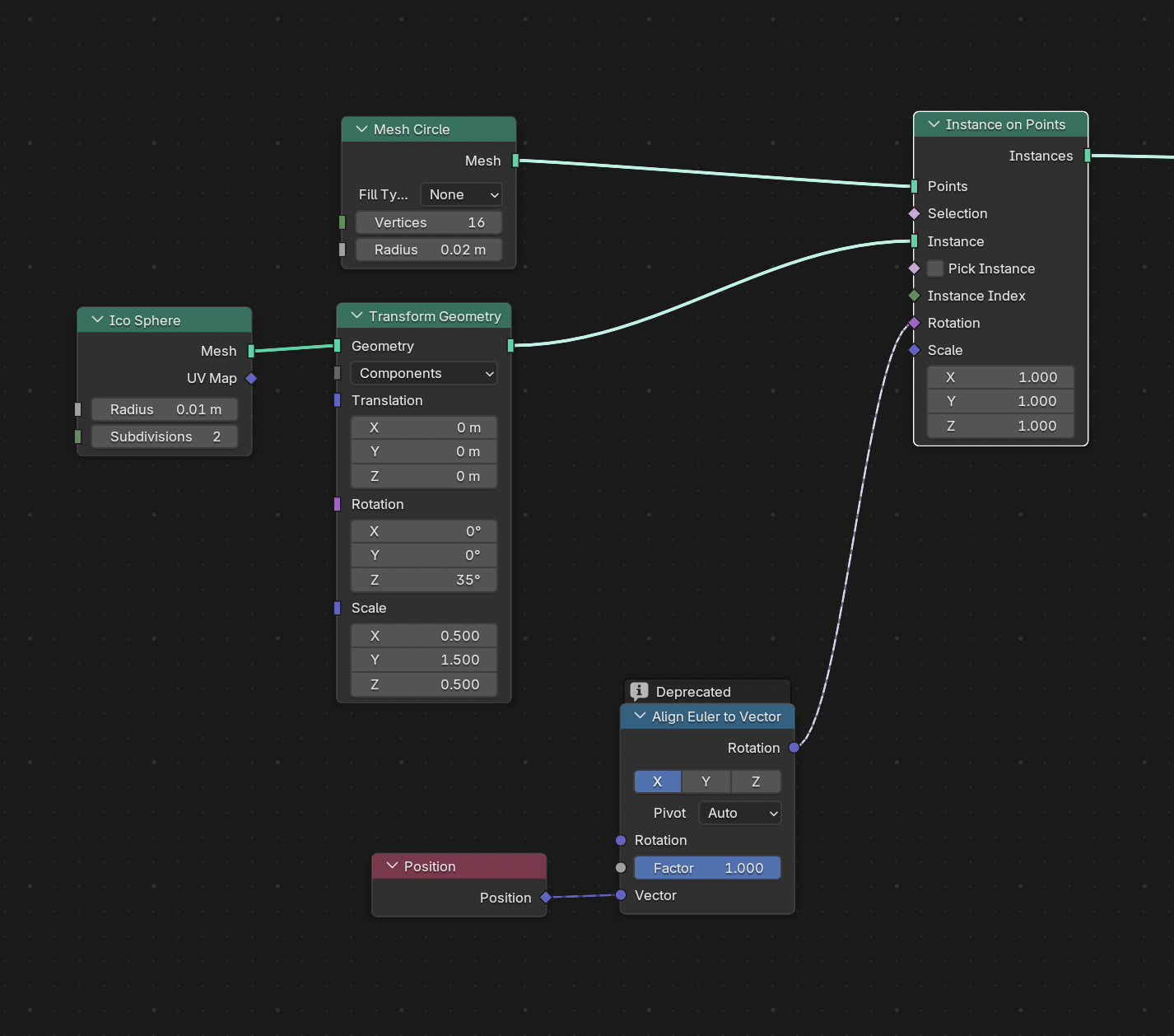Click Align Euler to Vector Rotation output socket
Screen dimensions: 1174x1036
[x=794, y=748]
